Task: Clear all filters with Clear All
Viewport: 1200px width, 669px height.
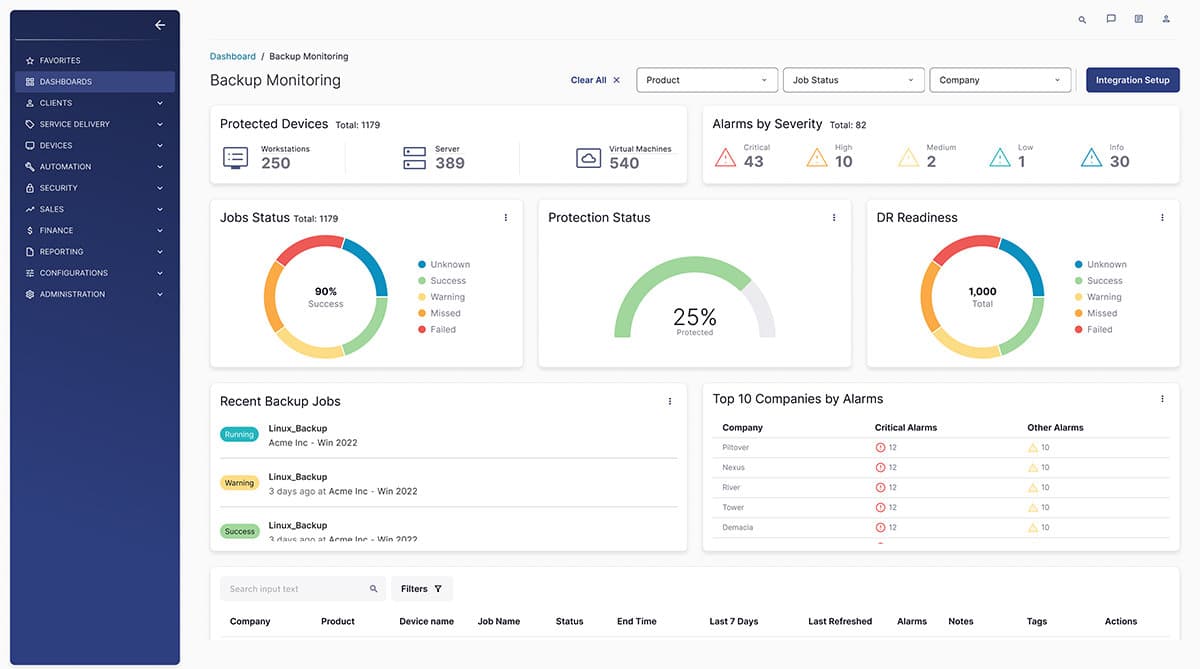Action: (595, 80)
